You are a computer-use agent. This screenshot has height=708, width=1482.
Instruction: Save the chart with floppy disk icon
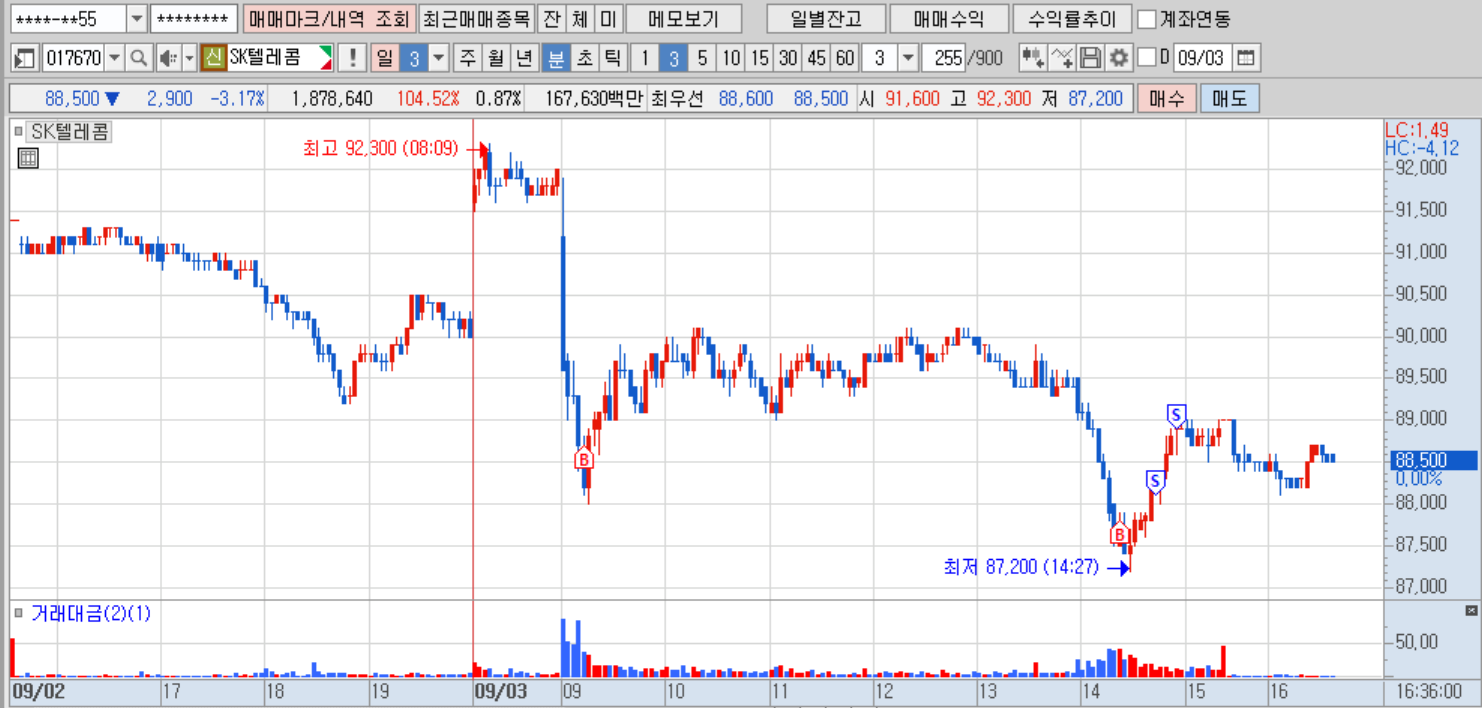[x=1091, y=58]
